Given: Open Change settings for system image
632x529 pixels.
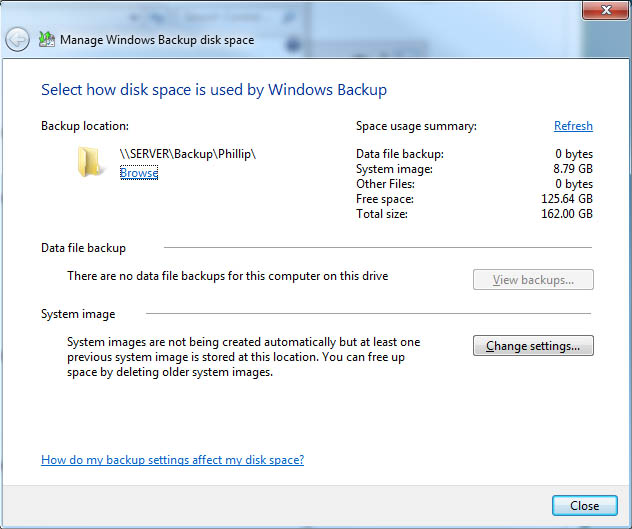Looking at the screenshot, I should (533, 346).
